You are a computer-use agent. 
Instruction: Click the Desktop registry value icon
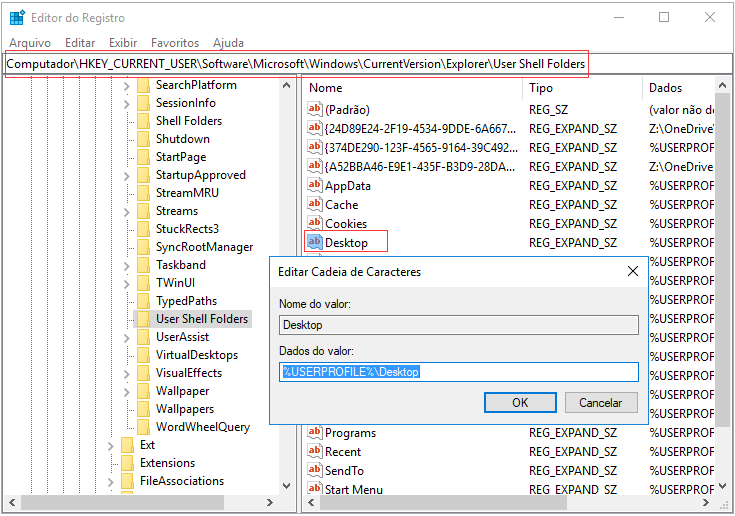[x=314, y=242]
